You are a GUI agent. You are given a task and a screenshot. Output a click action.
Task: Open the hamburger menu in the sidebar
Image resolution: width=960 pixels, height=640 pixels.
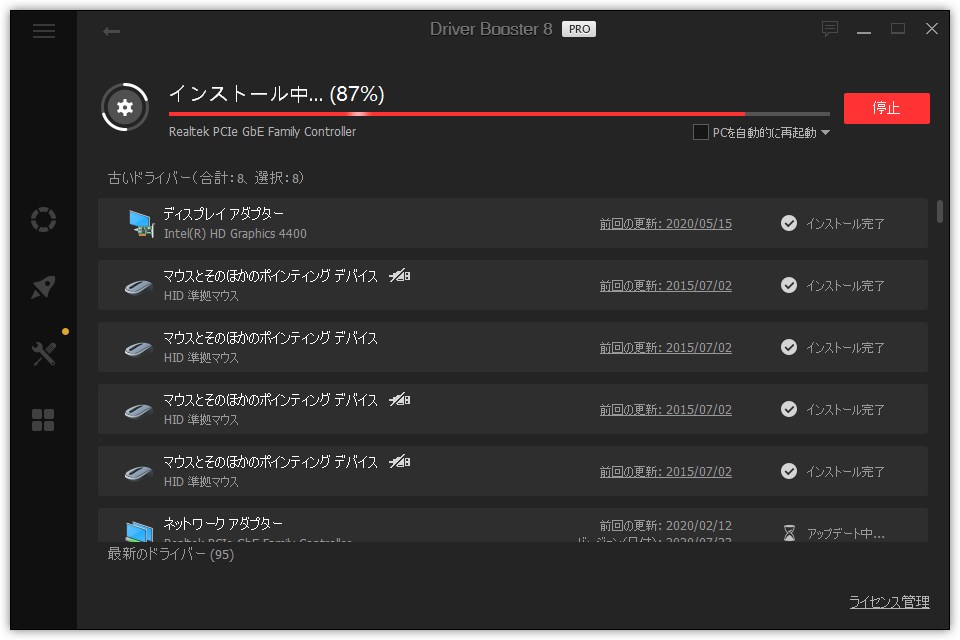[43, 31]
